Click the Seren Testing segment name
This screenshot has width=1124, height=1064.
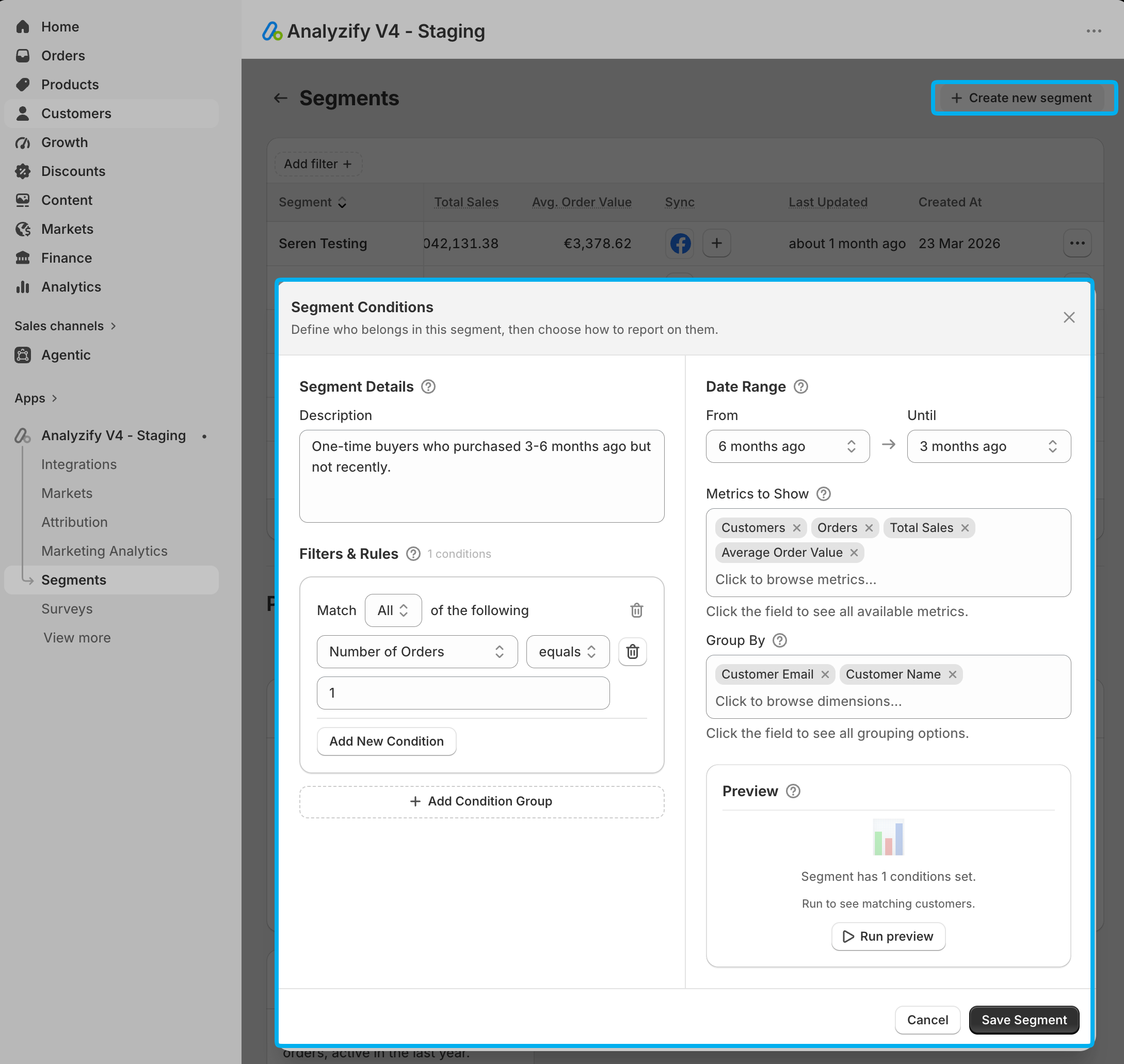point(323,244)
